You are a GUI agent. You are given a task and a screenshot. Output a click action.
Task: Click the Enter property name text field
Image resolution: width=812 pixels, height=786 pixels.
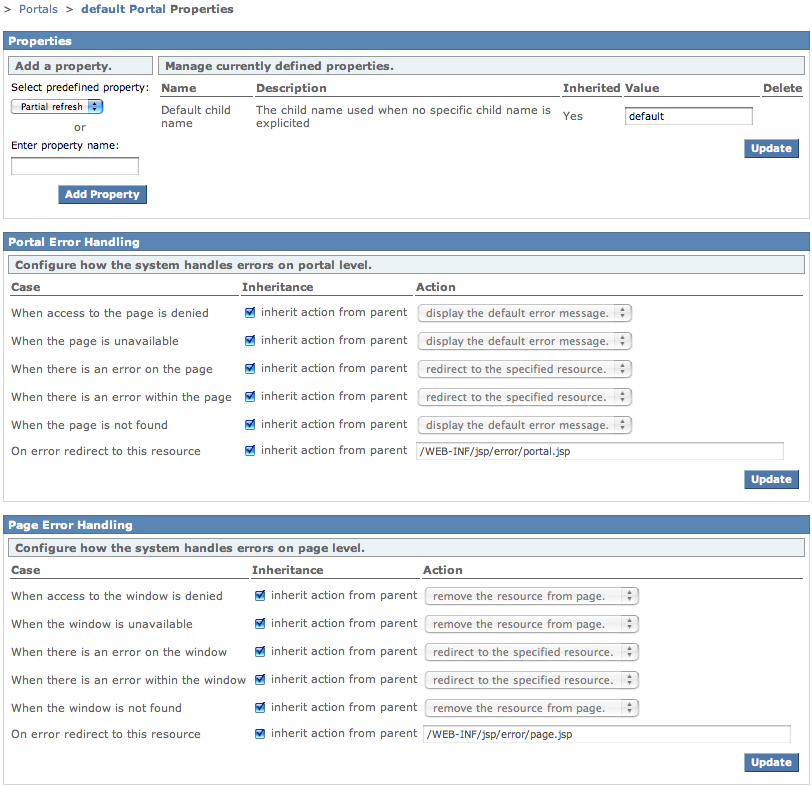75,166
